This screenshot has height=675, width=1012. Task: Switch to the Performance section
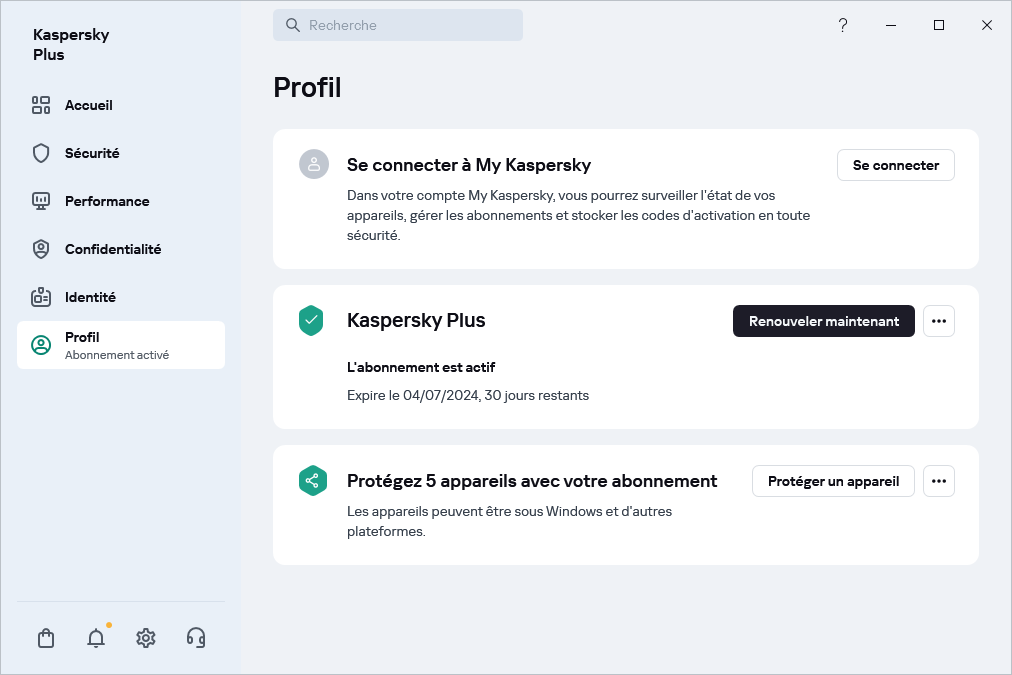point(106,201)
